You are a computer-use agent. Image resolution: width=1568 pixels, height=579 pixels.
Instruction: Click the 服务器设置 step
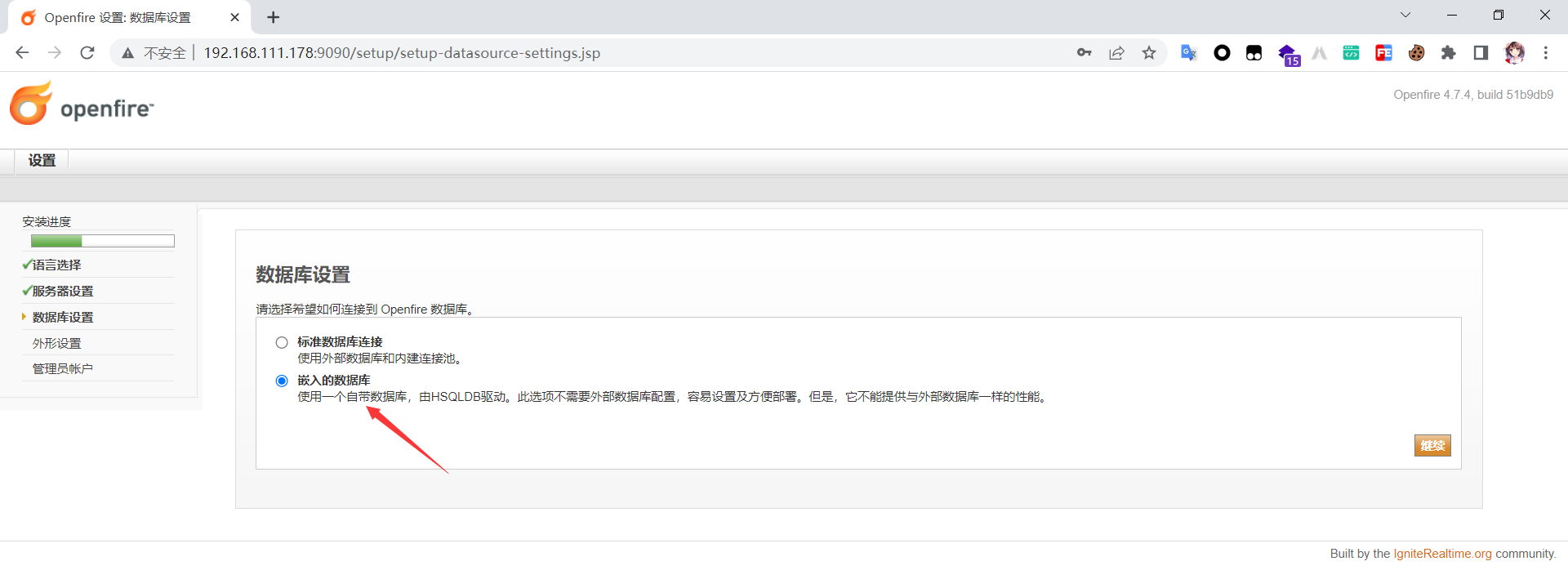pyautogui.click(x=63, y=292)
